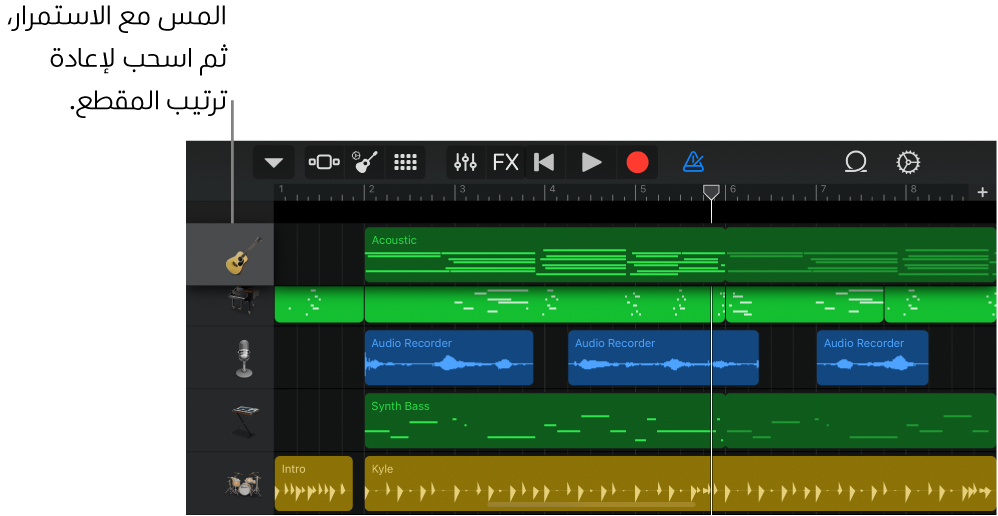Toggle the blue metronome
The height and width of the screenshot is (516, 998).
694,162
